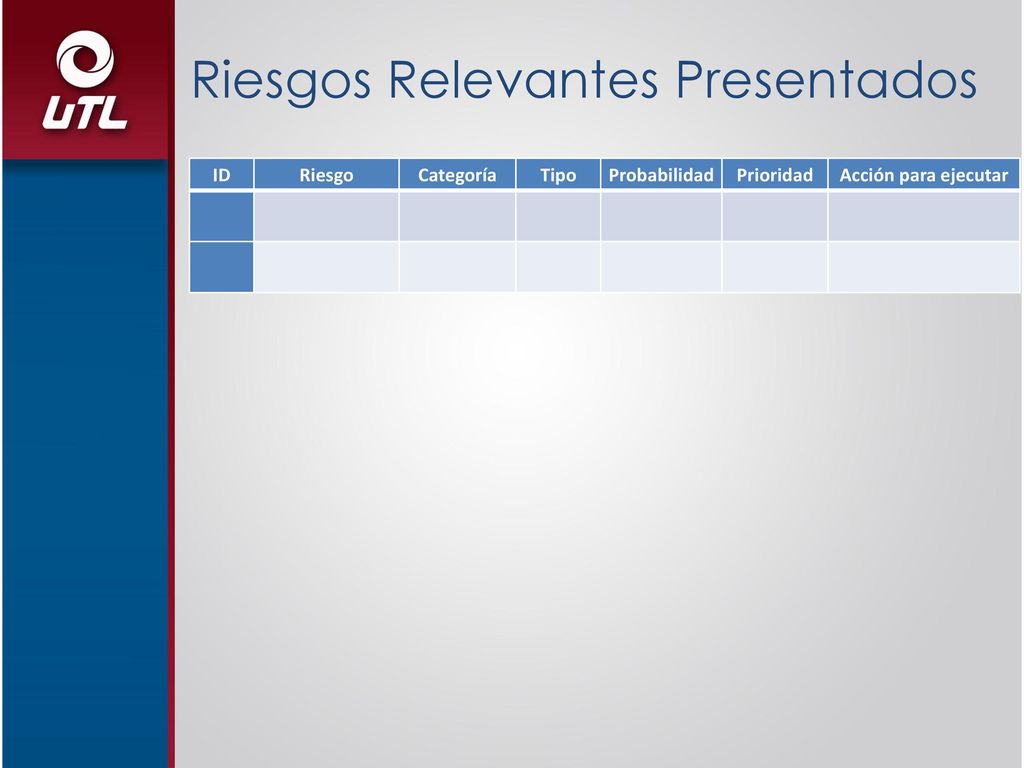Click the 'Tipo' column header

(x=558, y=174)
